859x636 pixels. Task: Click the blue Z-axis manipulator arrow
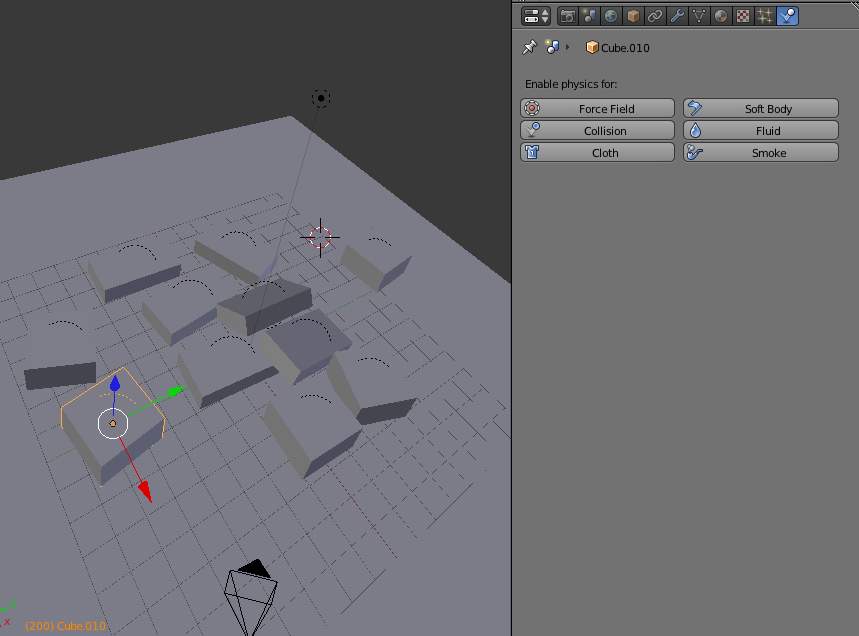[114, 383]
